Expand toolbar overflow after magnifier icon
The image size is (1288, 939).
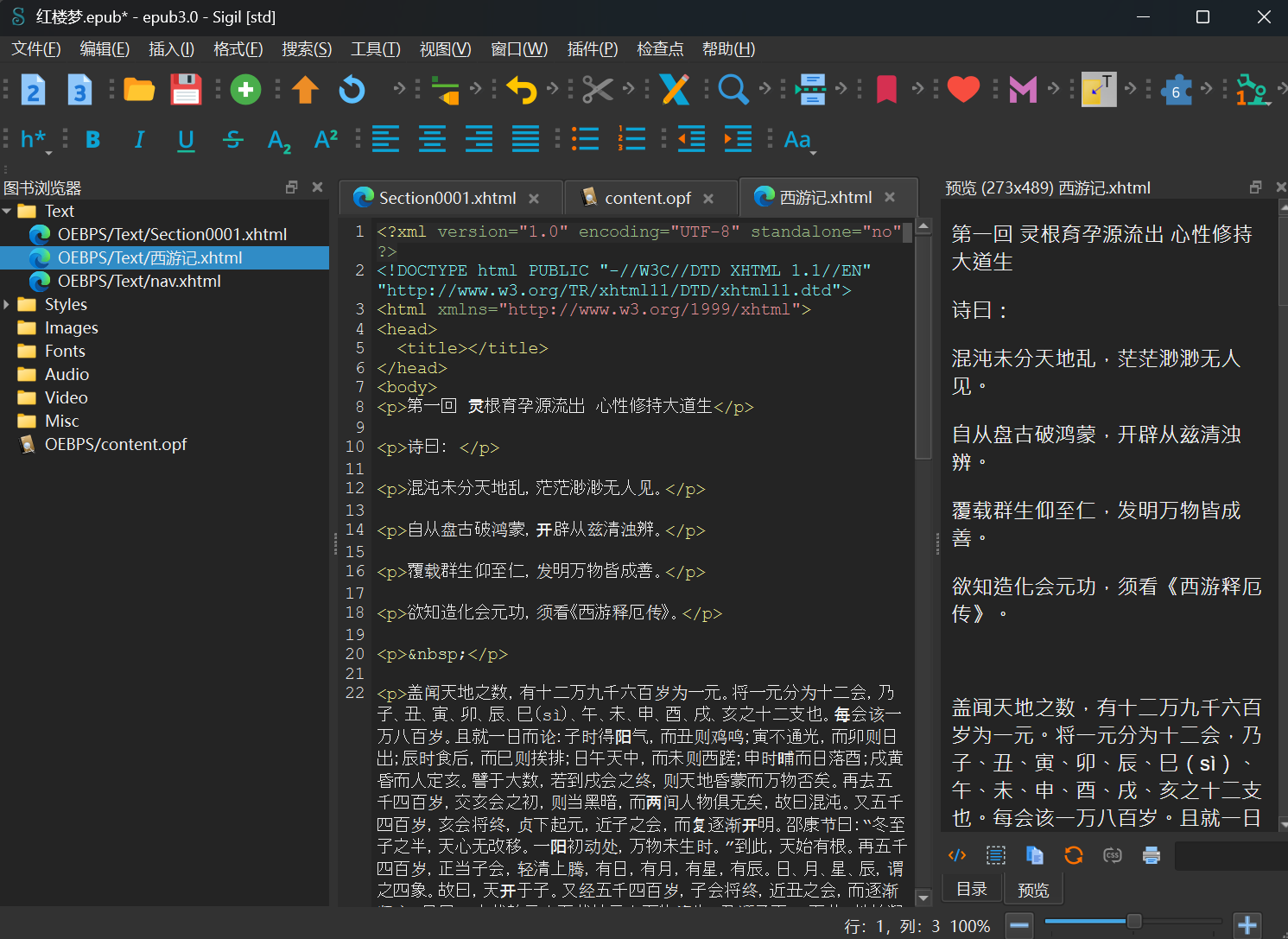[x=765, y=88]
